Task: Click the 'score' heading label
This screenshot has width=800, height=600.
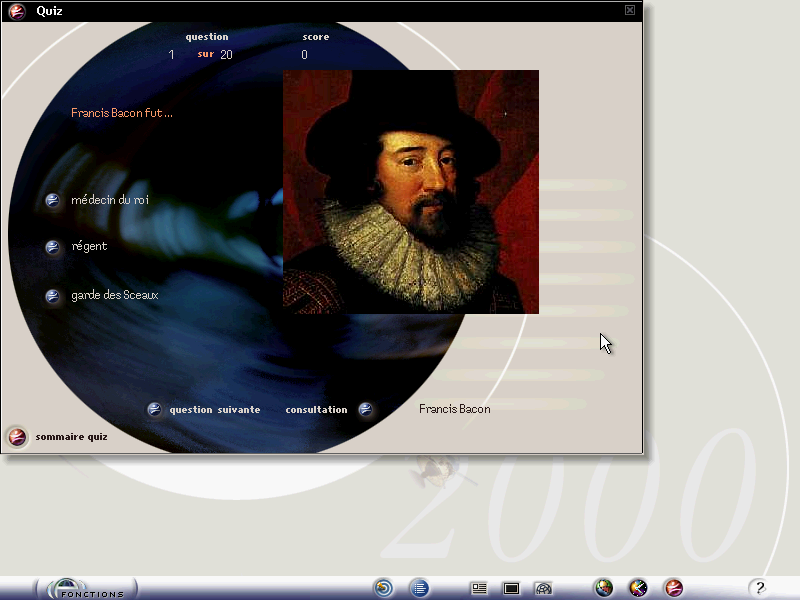Action: tap(316, 37)
